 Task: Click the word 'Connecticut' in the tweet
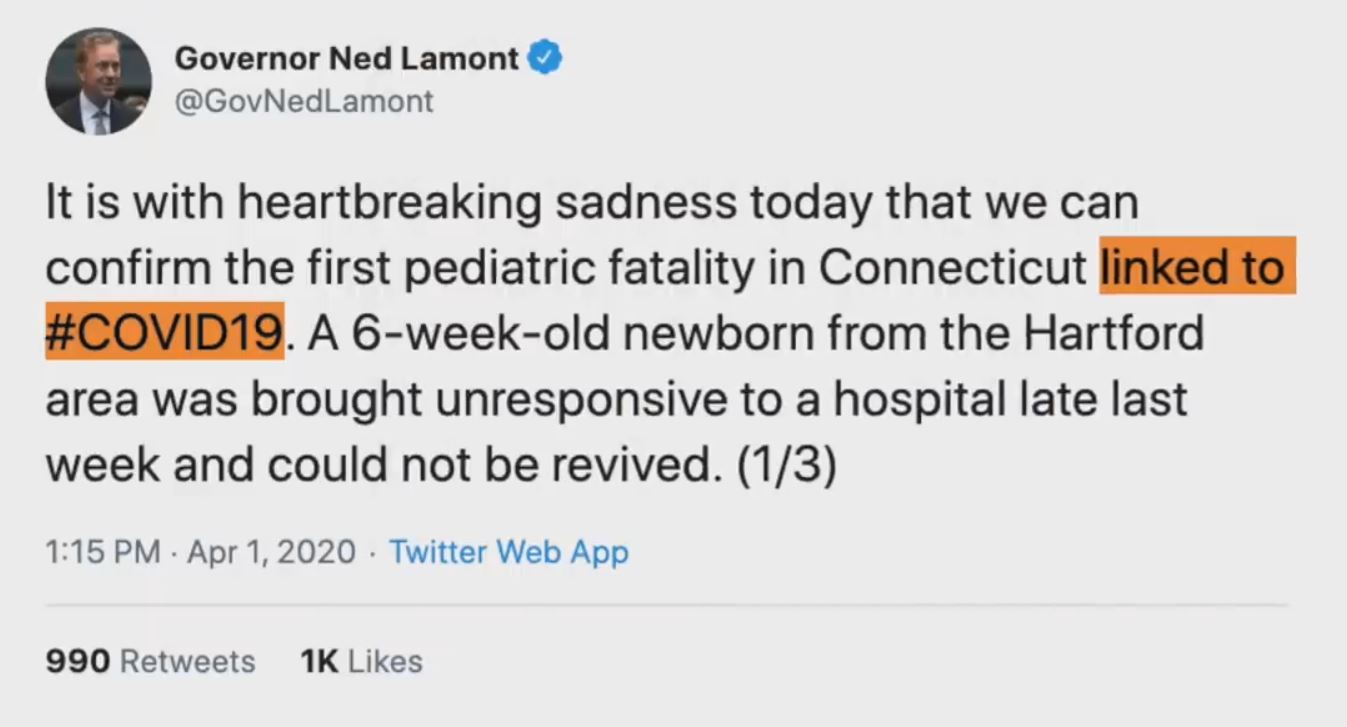(x=952, y=267)
